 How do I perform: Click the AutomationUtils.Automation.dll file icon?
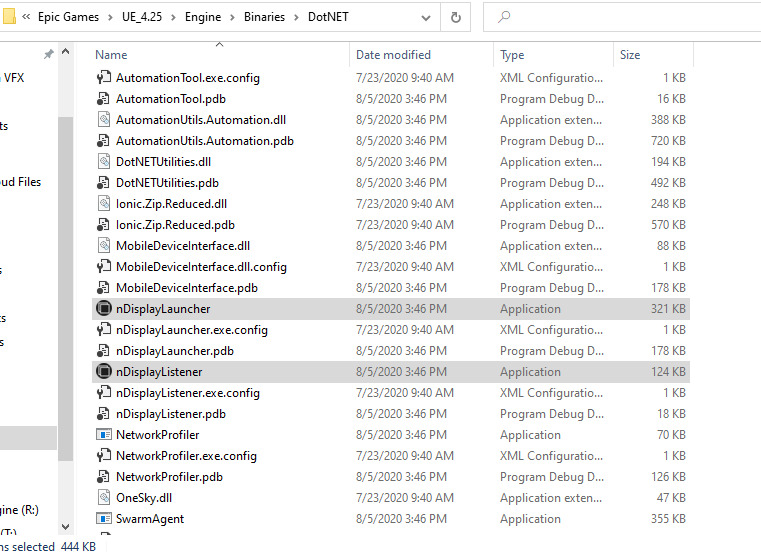click(x=103, y=120)
